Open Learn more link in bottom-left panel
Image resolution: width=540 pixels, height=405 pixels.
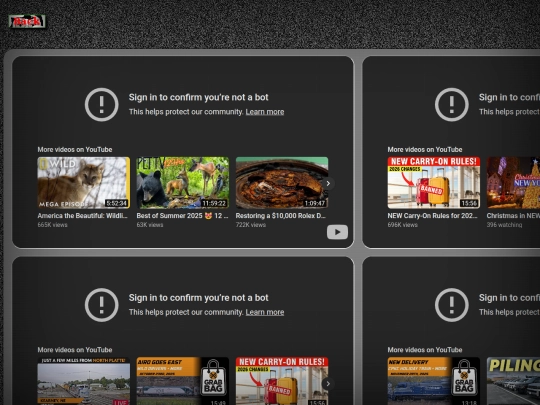coord(265,312)
